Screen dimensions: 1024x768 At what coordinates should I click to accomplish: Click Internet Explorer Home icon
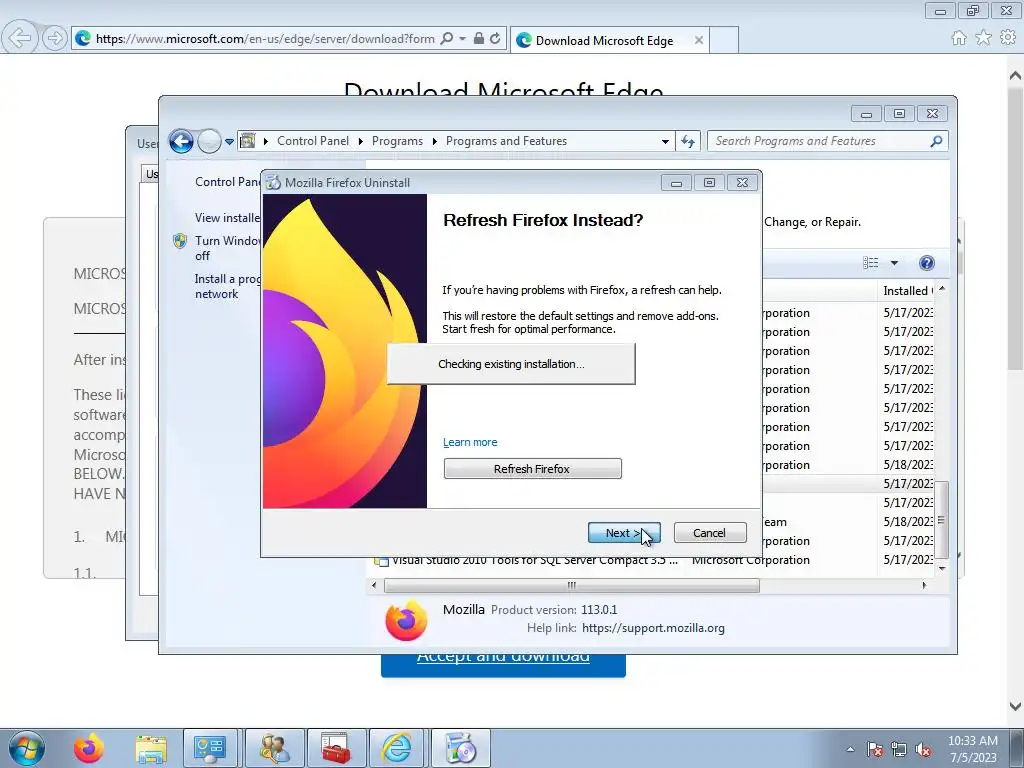(x=959, y=38)
